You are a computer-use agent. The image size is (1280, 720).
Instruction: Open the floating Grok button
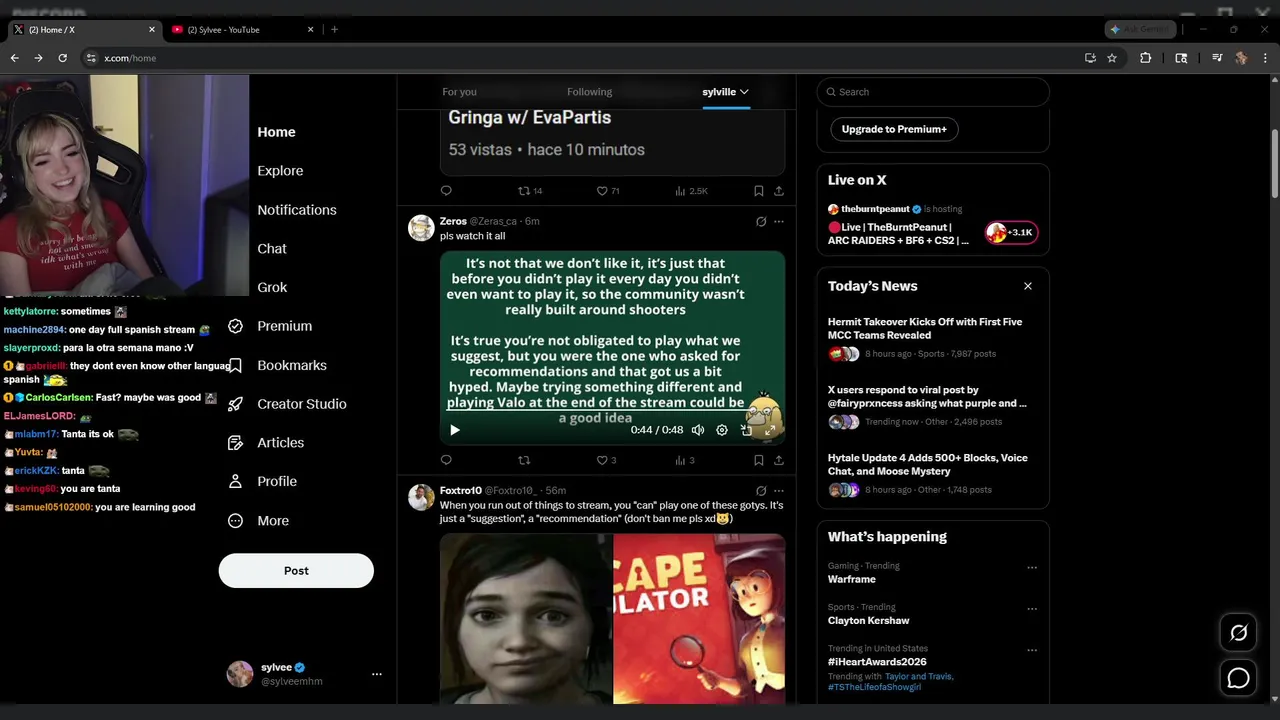click(x=1238, y=633)
